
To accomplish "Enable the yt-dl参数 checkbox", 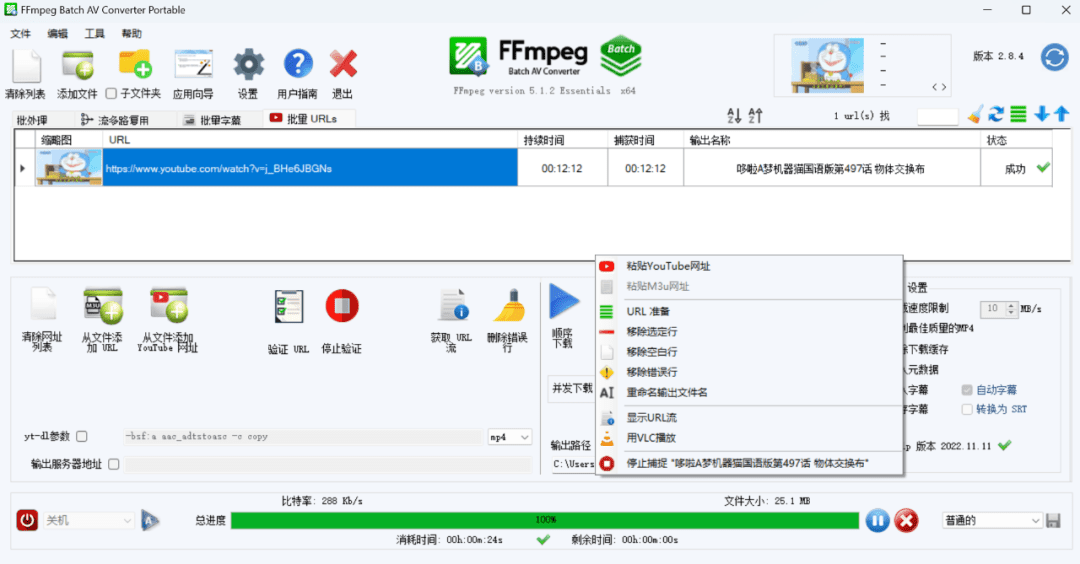I will [x=82, y=437].
